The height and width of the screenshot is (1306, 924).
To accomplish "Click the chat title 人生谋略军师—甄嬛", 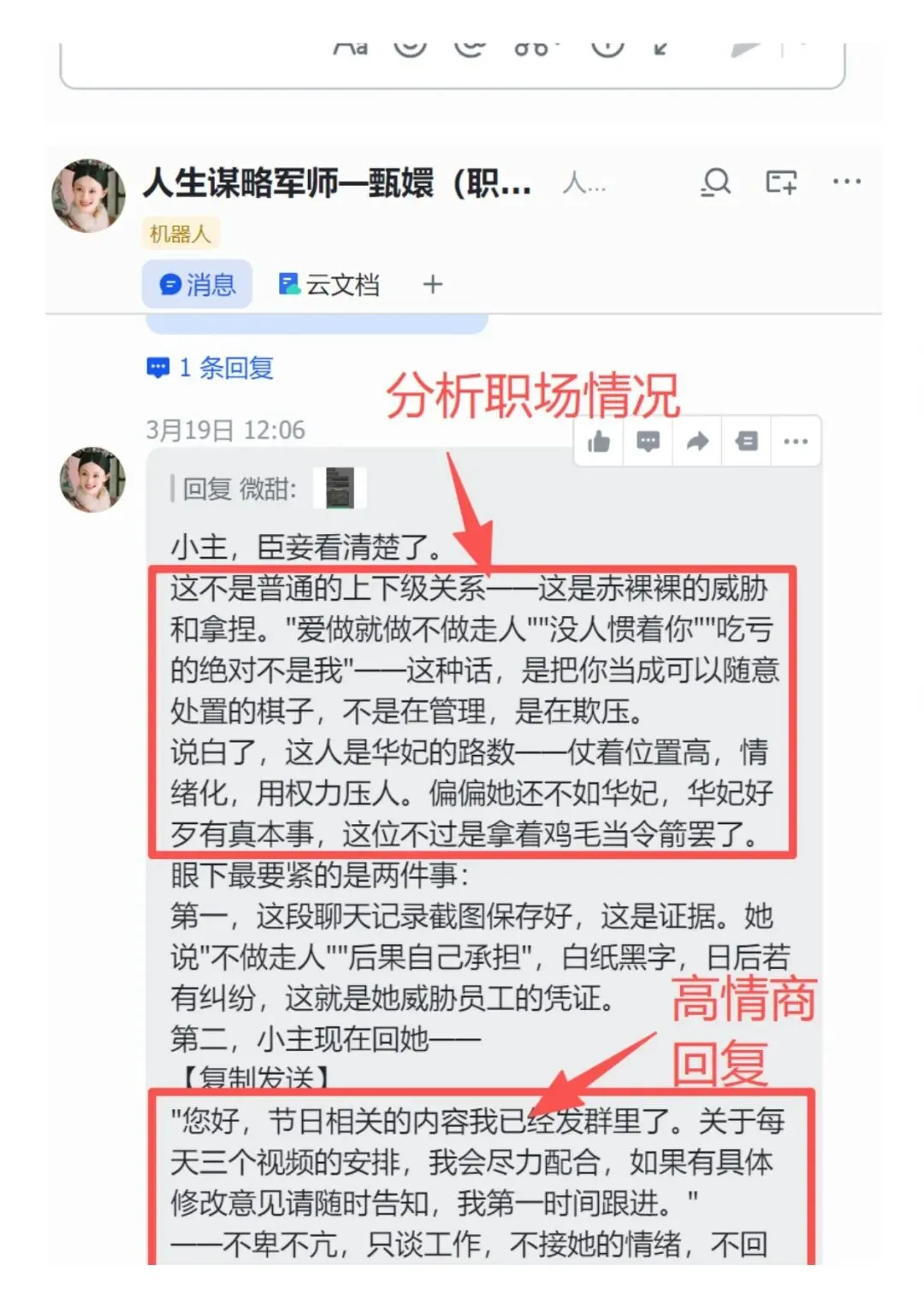I will point(337,182).
